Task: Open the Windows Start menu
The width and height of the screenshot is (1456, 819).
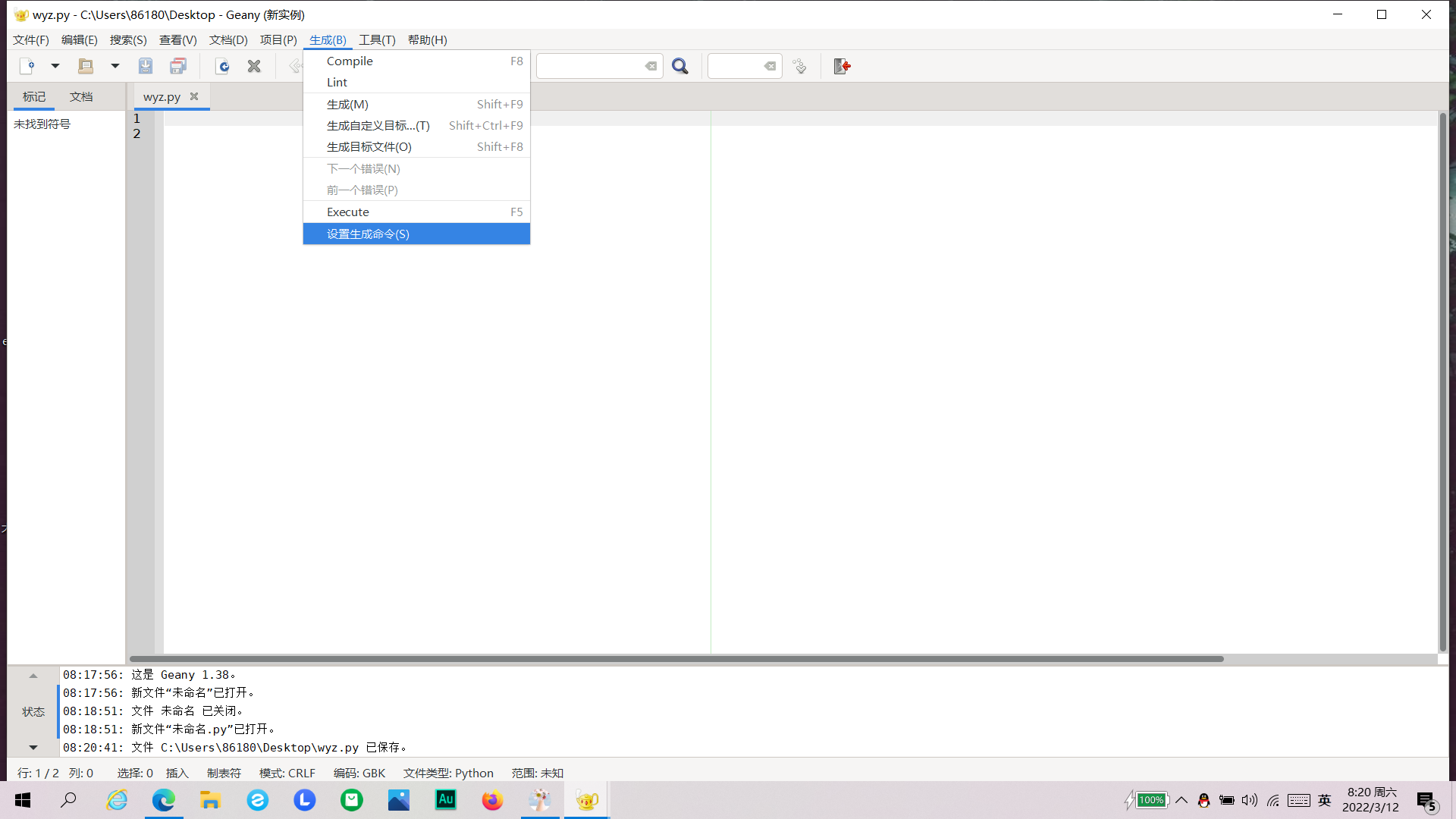Action: (23, 800)
